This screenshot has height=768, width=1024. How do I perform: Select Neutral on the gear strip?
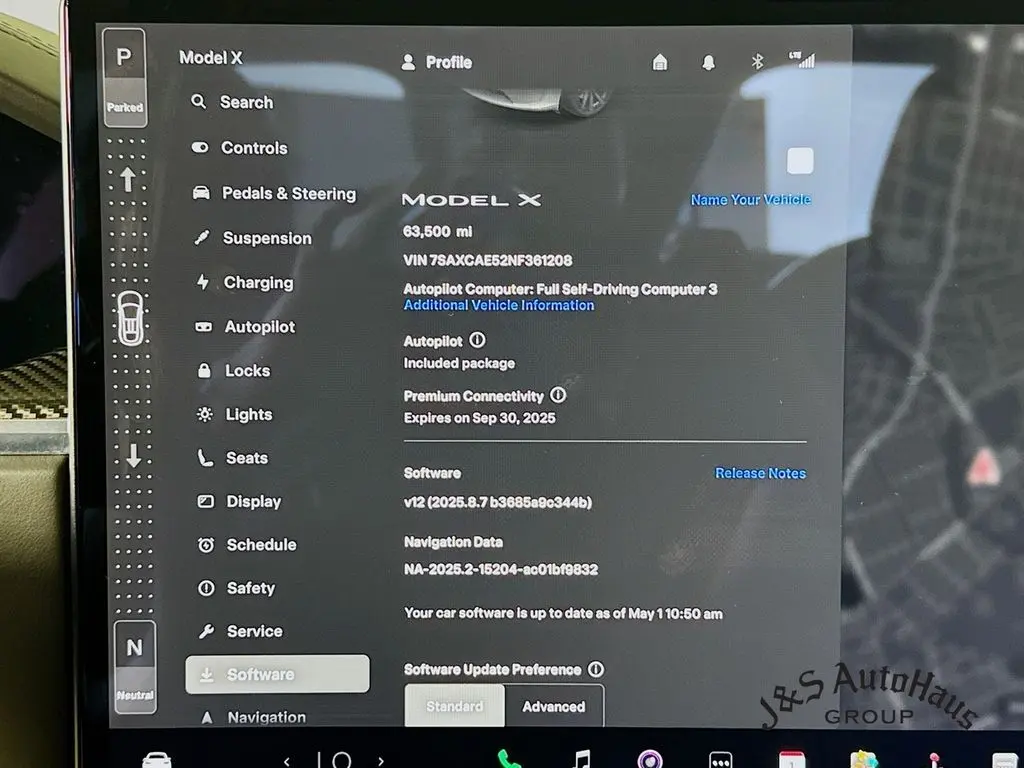[x=135, y=666]
